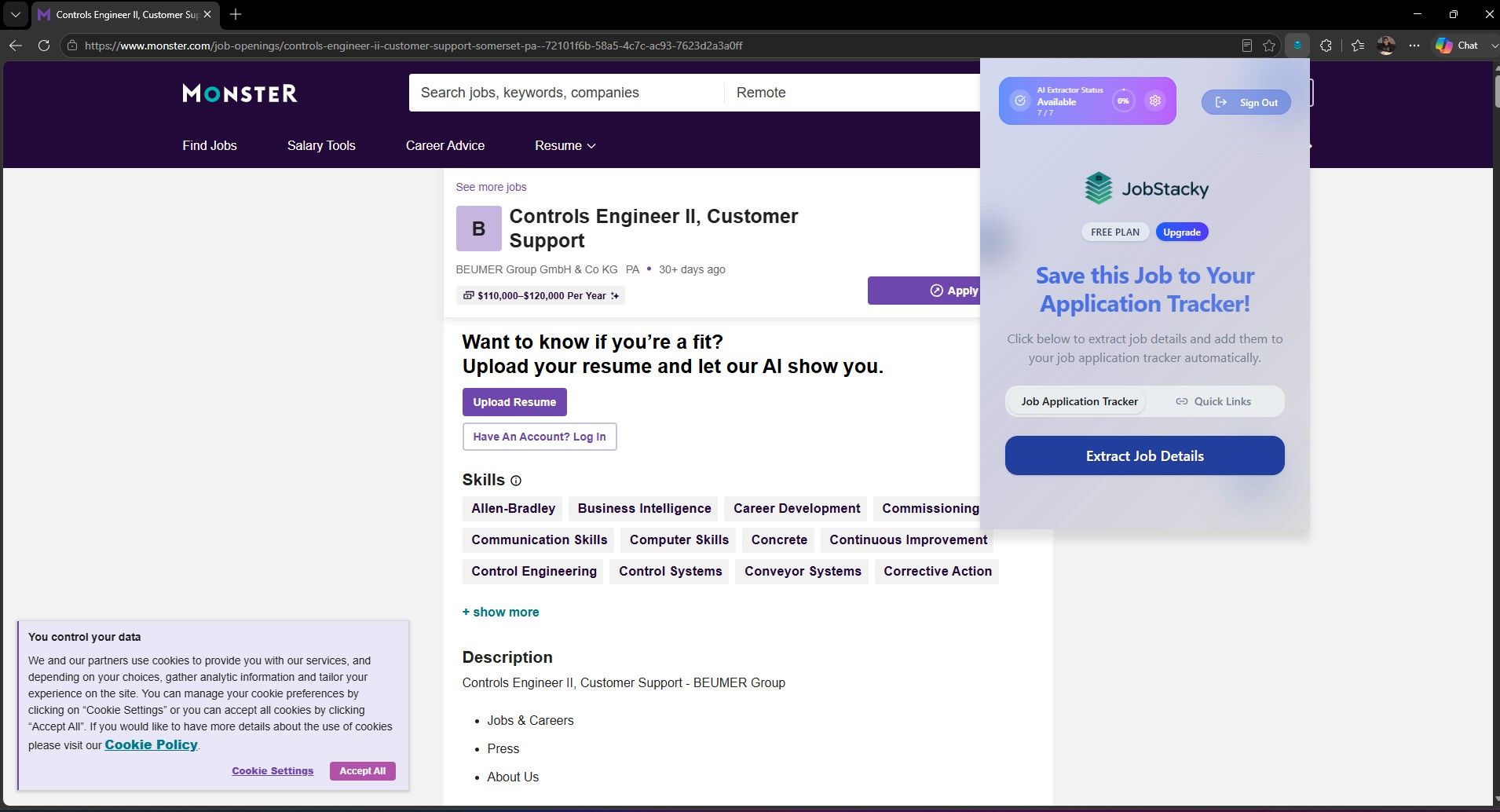Open Copilot Chat
This screenshot has width=1500, height=812.
(1458, 46)
